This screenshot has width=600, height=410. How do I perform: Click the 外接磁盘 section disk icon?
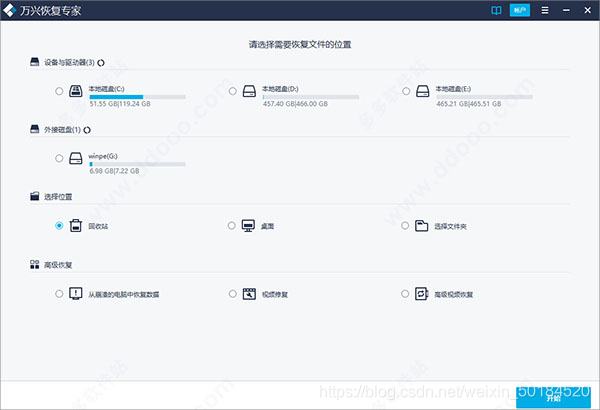point(34,129)
